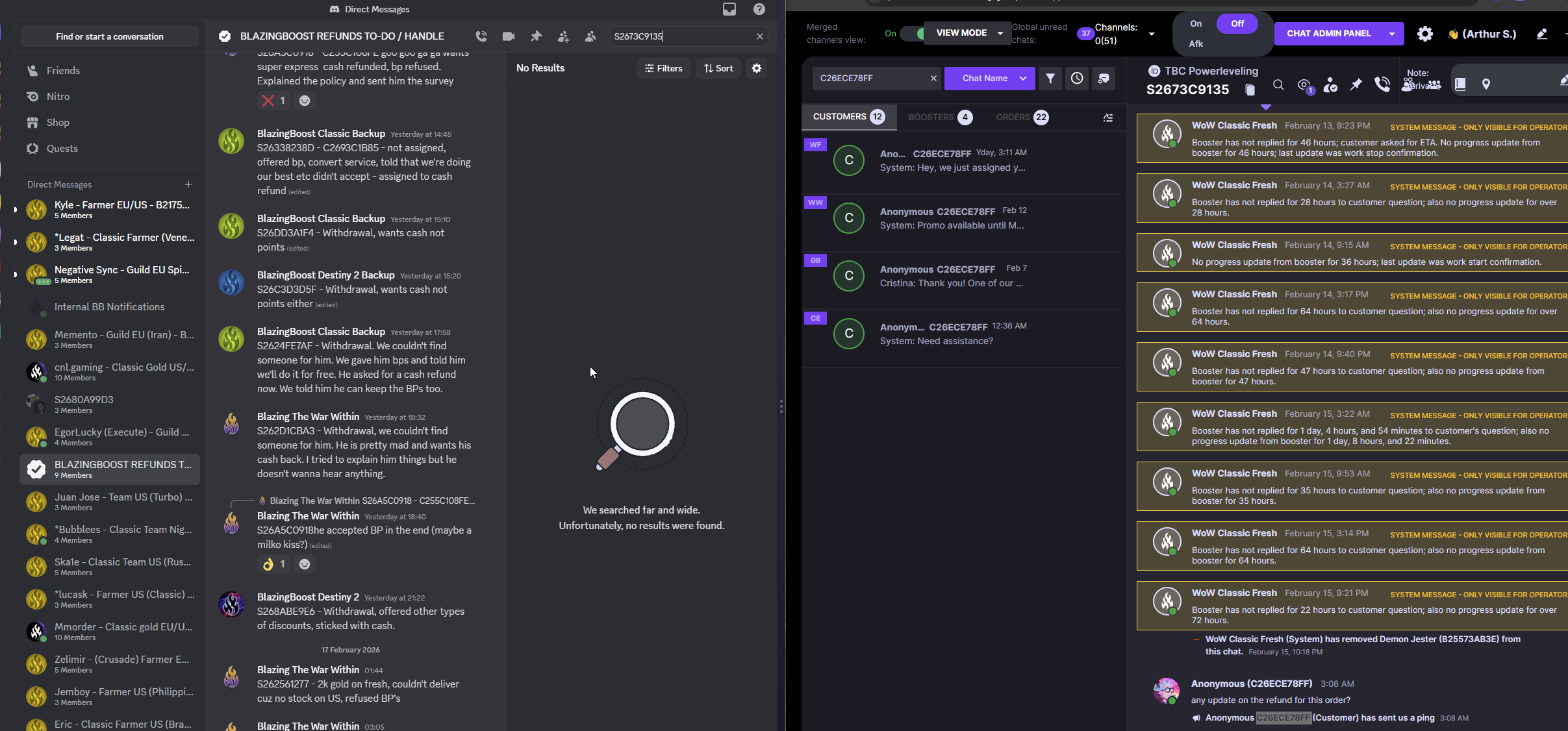
Task: Expand the Channels 0(51) dropdown
Action: [1152, 34]
